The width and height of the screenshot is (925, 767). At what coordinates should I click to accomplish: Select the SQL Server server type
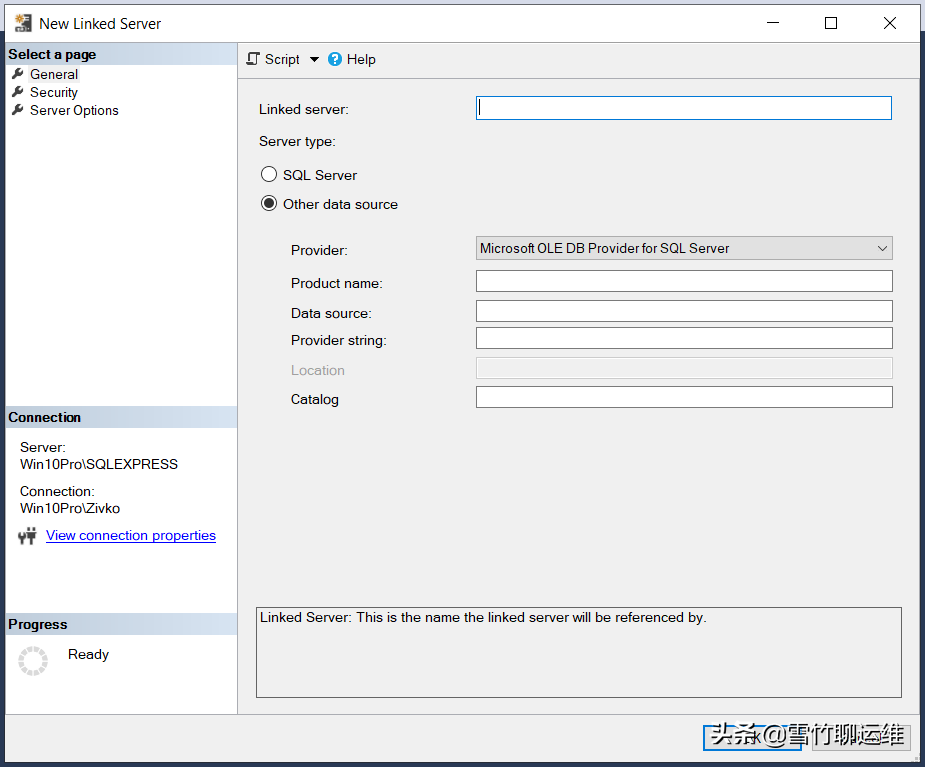coord(268,173)
